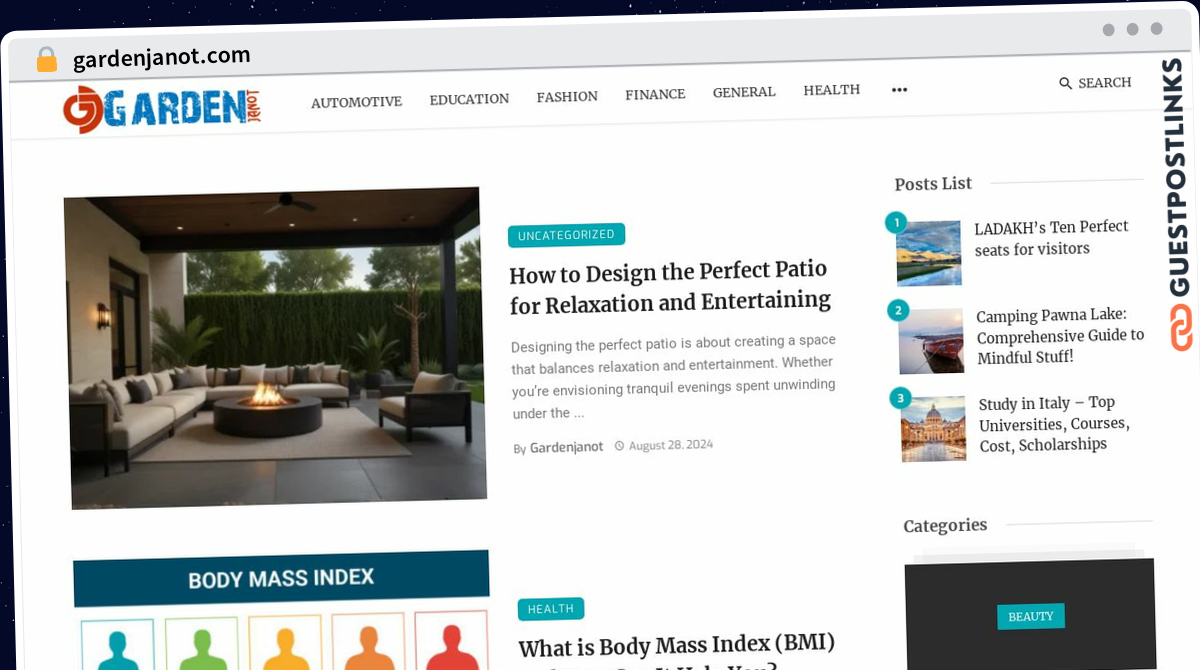Click the Gardenjanot author link
The image size is (1200, 670).
point(566,447)
